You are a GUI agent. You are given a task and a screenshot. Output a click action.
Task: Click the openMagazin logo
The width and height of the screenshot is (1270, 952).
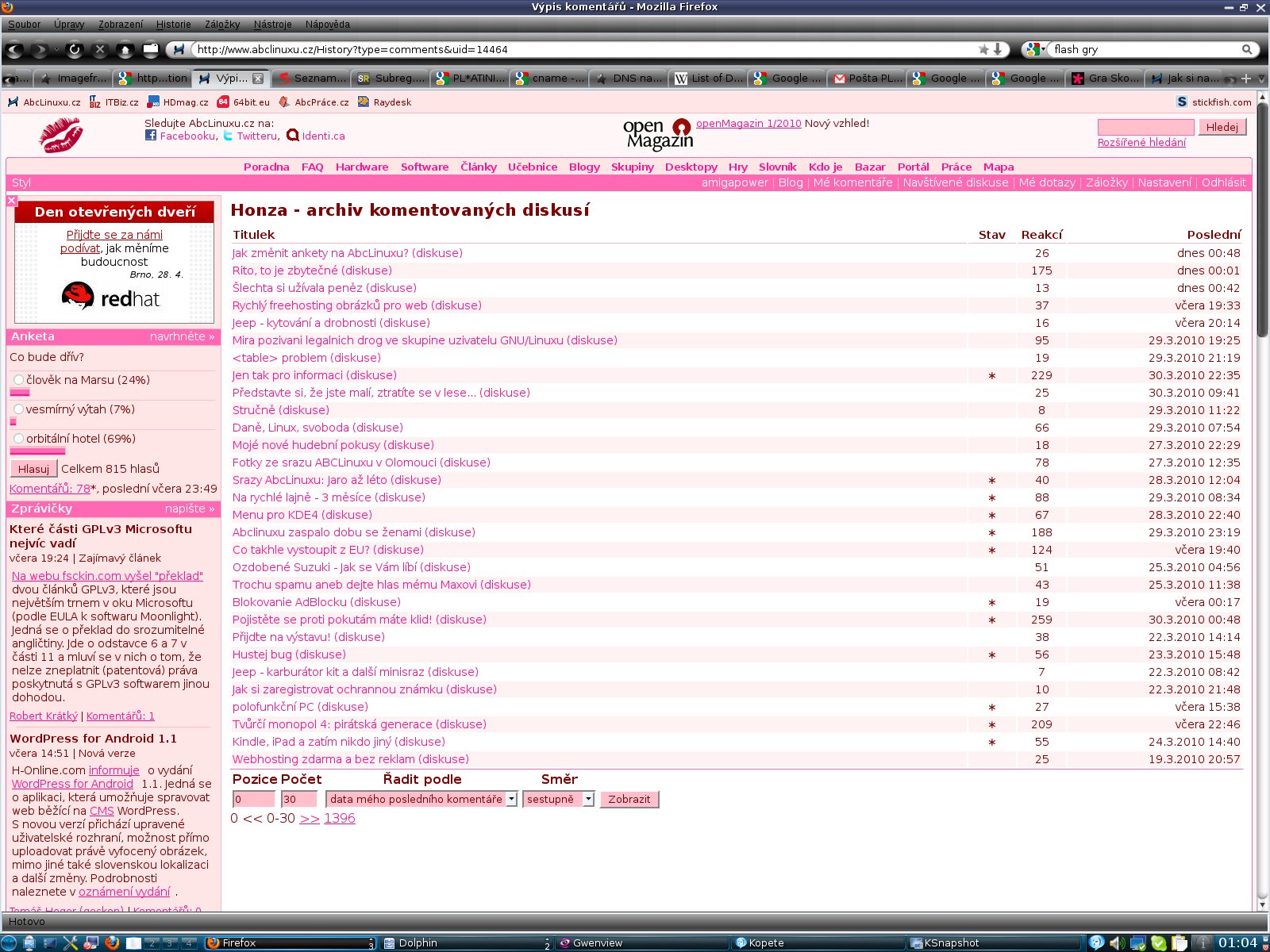[657, 135]
